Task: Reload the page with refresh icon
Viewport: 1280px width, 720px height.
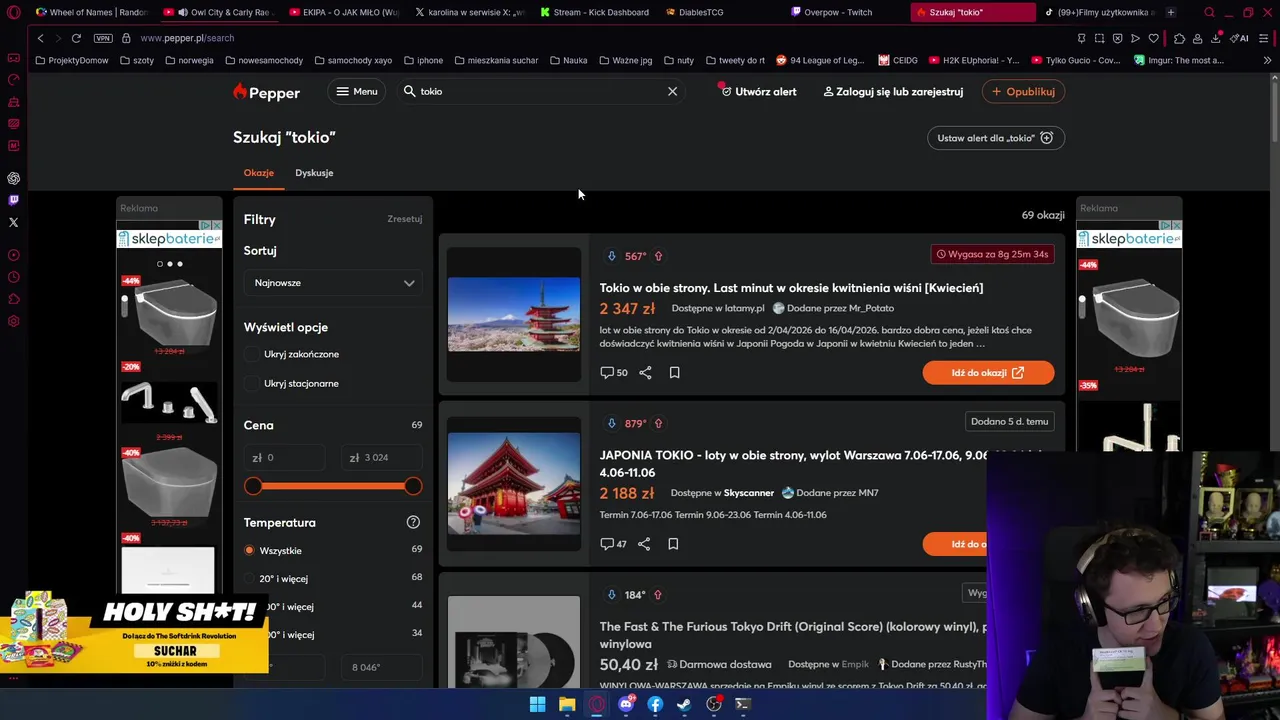Action: click(x=76, y=38)
